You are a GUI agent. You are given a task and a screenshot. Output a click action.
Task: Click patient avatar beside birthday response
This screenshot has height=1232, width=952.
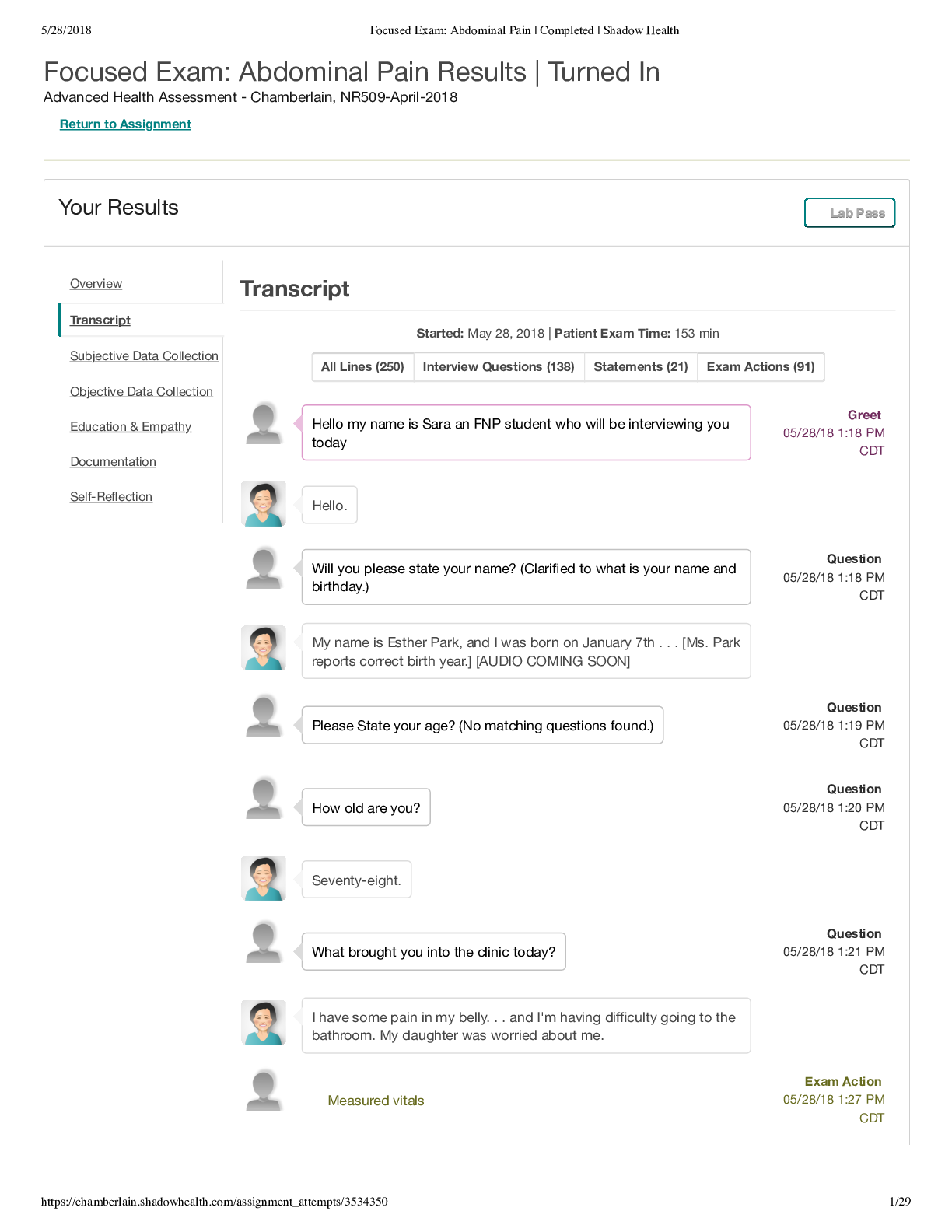pyautogui.click(x=264, y=648)
